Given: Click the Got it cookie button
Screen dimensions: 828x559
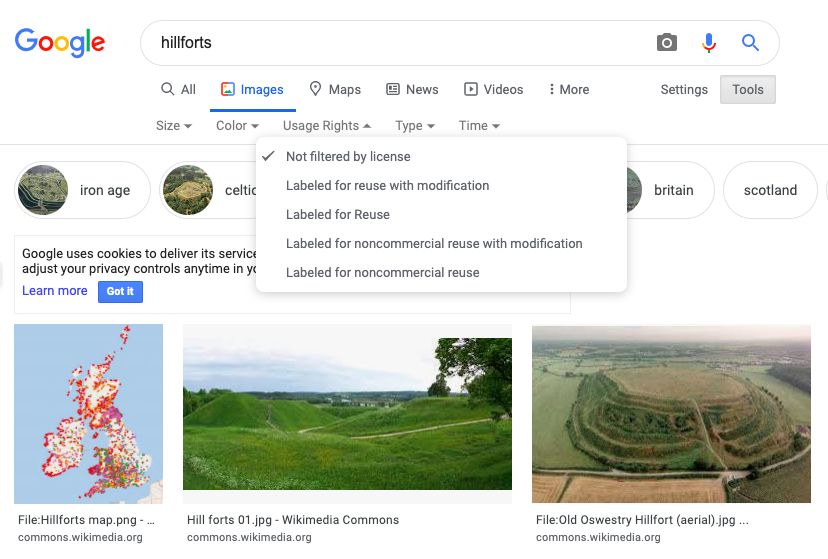Looking at the screenshot, I should tap(120, 291).
